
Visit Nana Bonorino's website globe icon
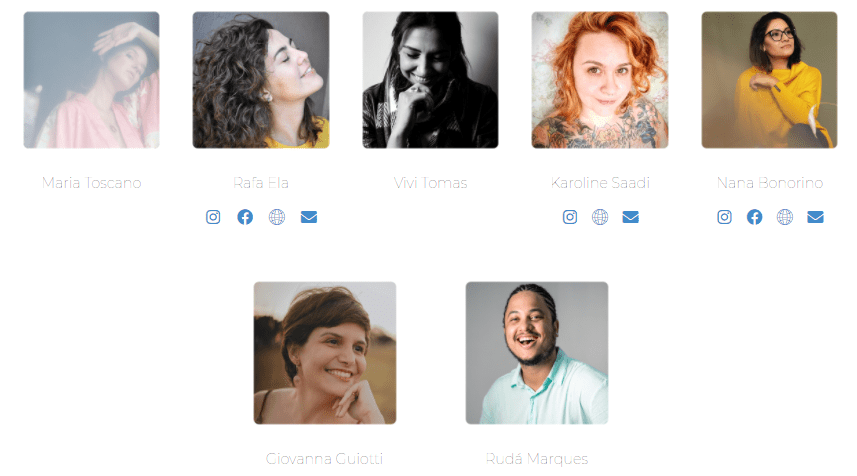(785, 217)
